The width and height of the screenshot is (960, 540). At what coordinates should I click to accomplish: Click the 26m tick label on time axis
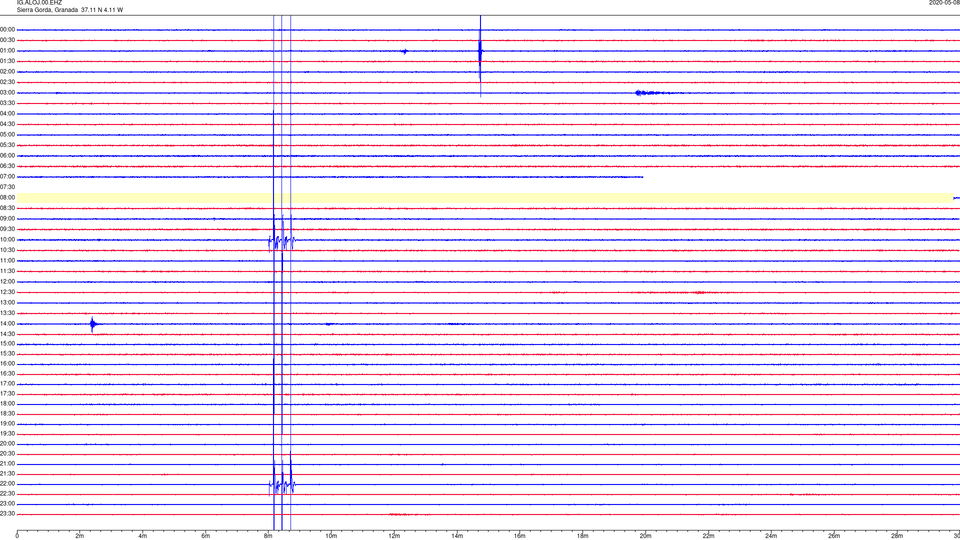click(x=834, y=536)
